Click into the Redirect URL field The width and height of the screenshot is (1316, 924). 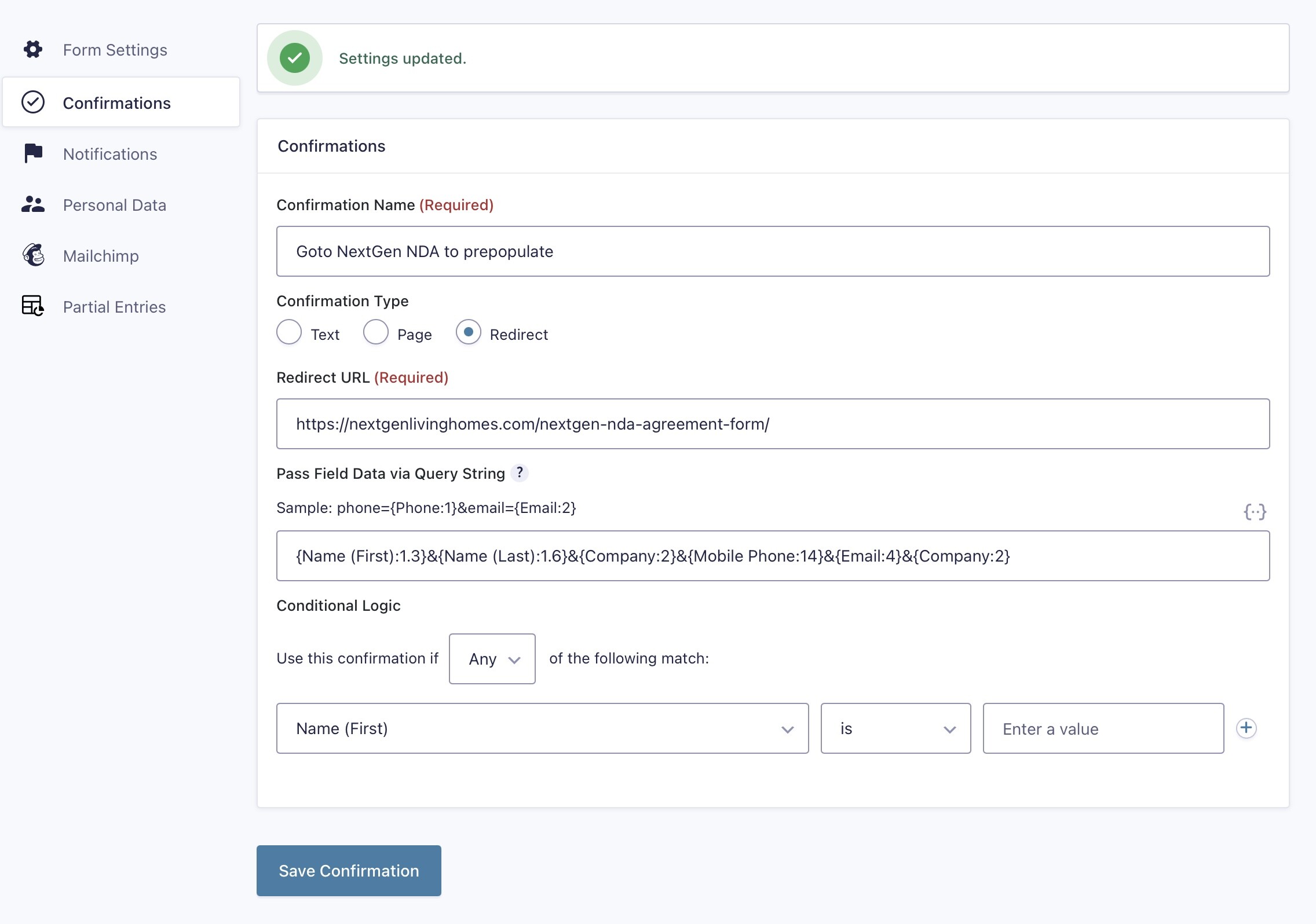click(x=773, y=424)
